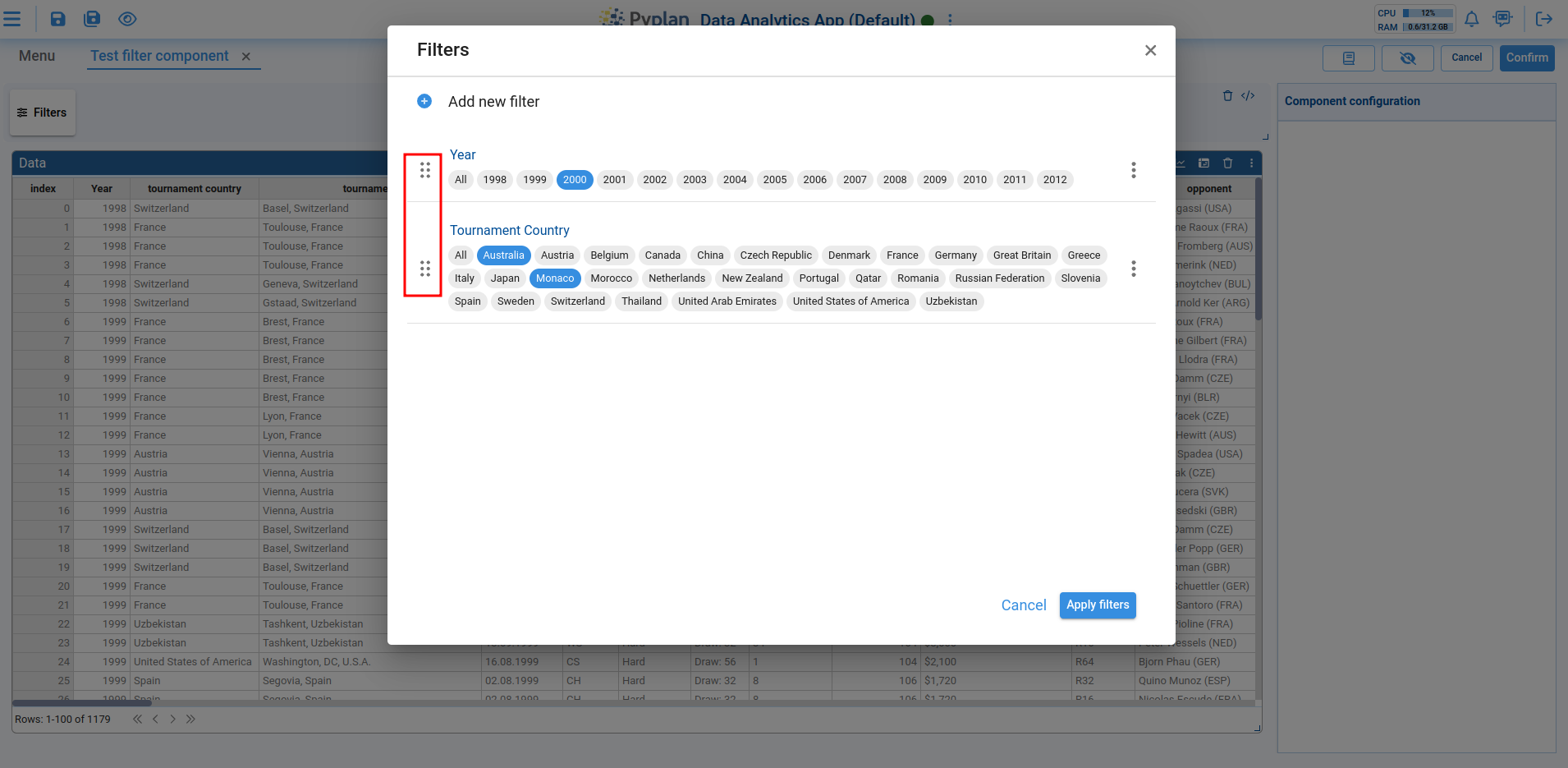Click the Apply filters button
Viewport: 1568px width, 768px height.
pos(1097,605)
